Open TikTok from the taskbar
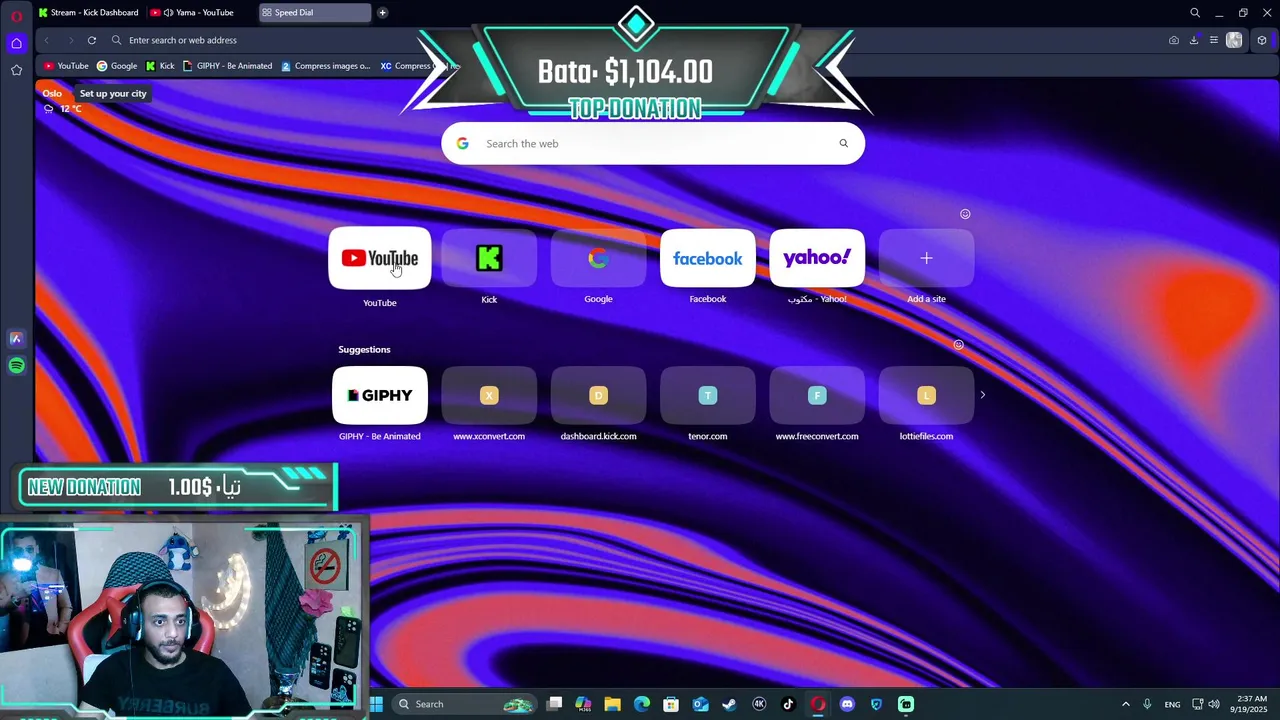Viewport: 1280px width, 720px height. (788, 704)
